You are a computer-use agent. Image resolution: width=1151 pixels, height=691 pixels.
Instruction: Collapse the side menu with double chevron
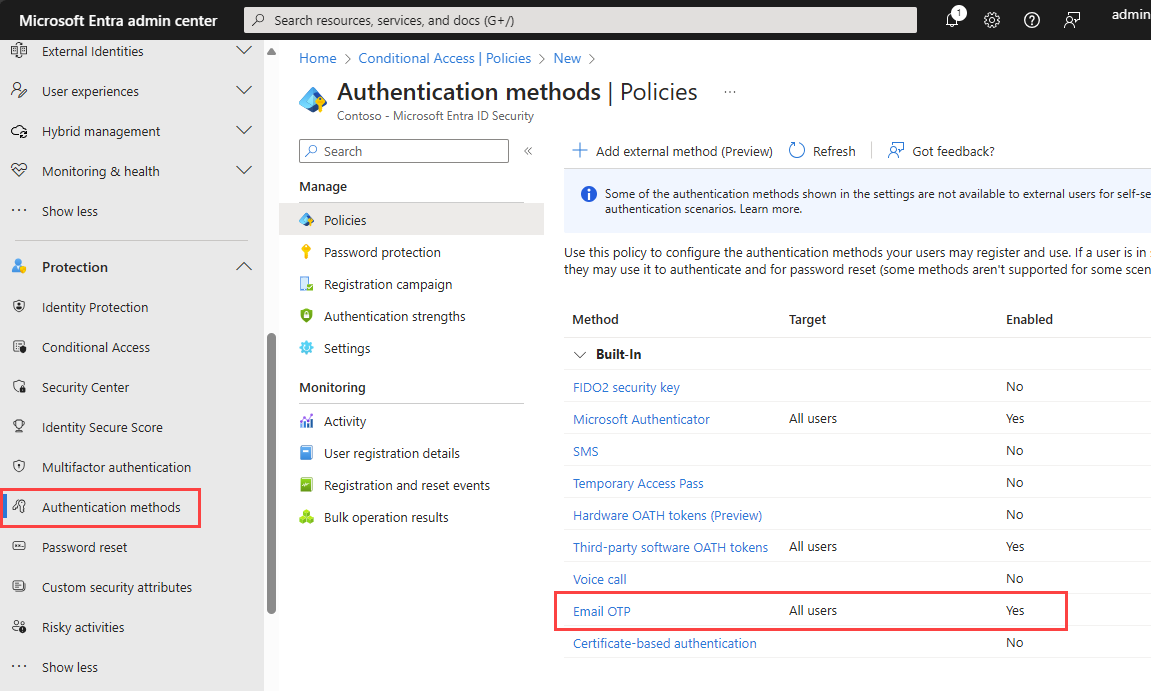[x=528, y=151]
